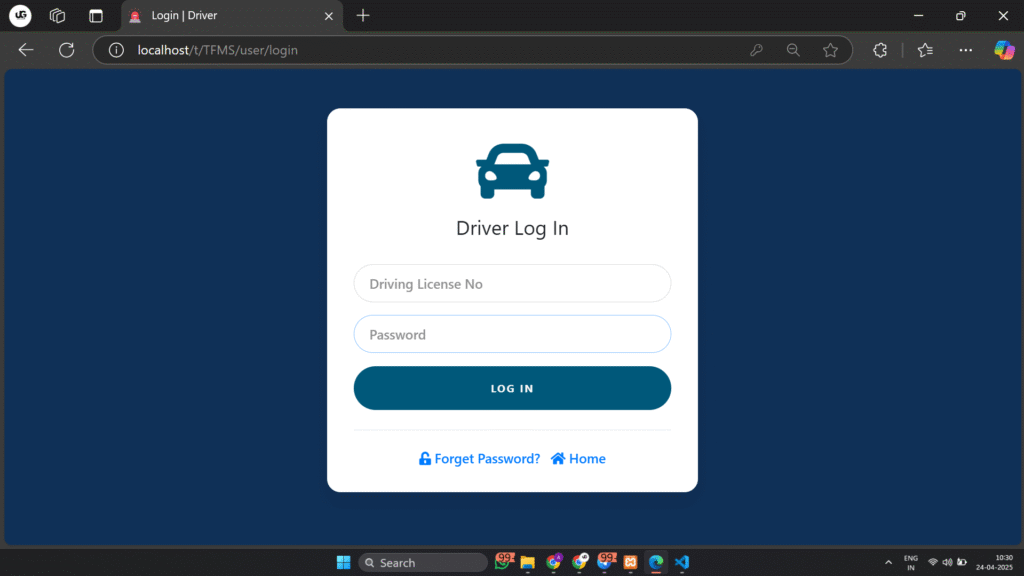Restore down the browser window
Image resolution: width=1024 pixels, height=576 pixels.
coord(961,16)
